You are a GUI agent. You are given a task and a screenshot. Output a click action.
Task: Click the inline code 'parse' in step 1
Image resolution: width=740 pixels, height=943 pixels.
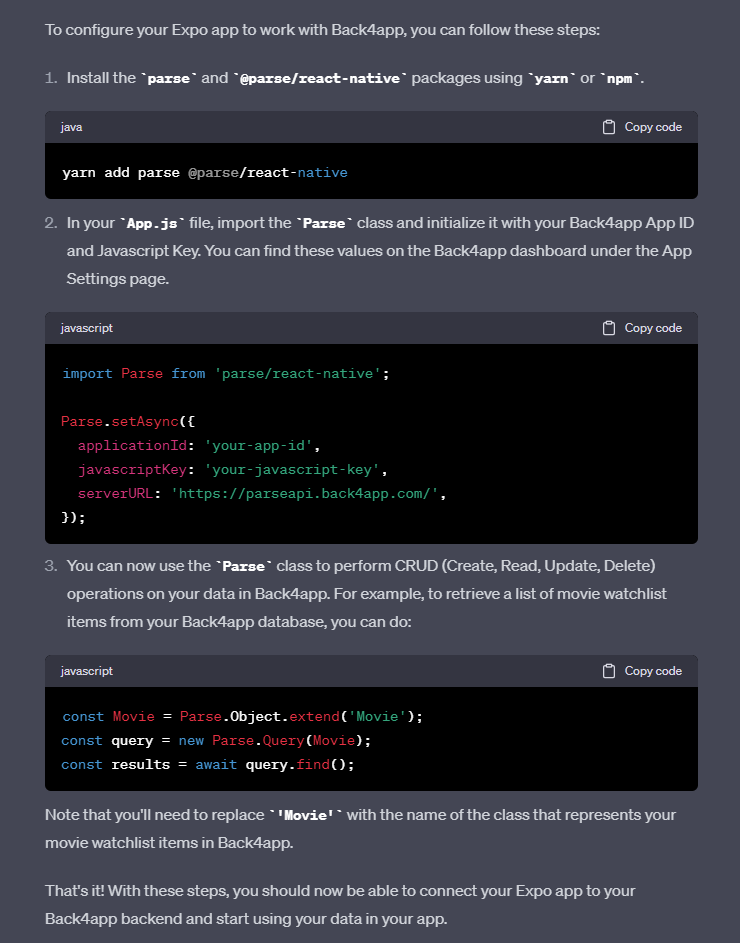169,78
